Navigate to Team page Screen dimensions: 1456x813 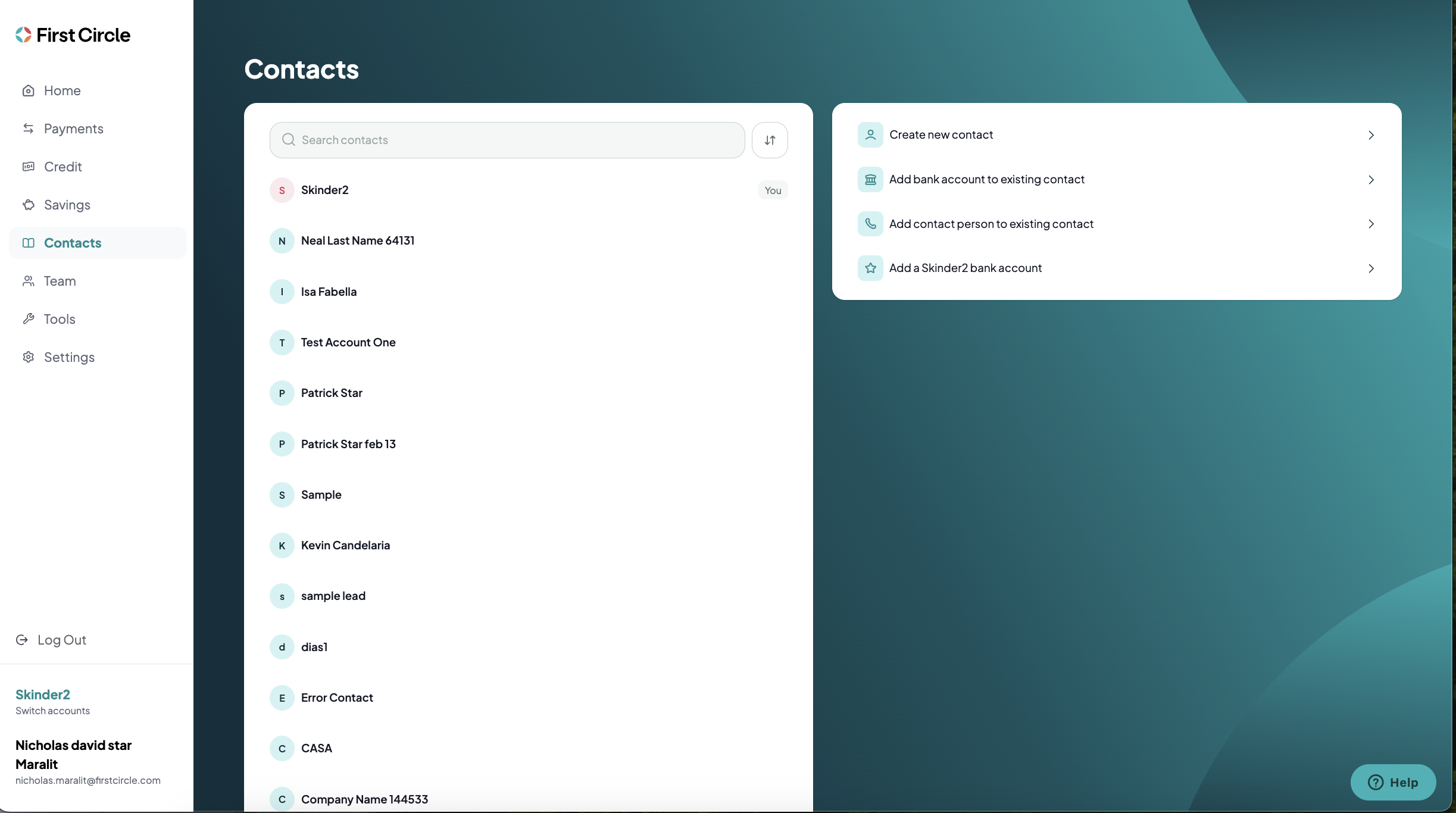pyautogui.click(x=60, y=281)
